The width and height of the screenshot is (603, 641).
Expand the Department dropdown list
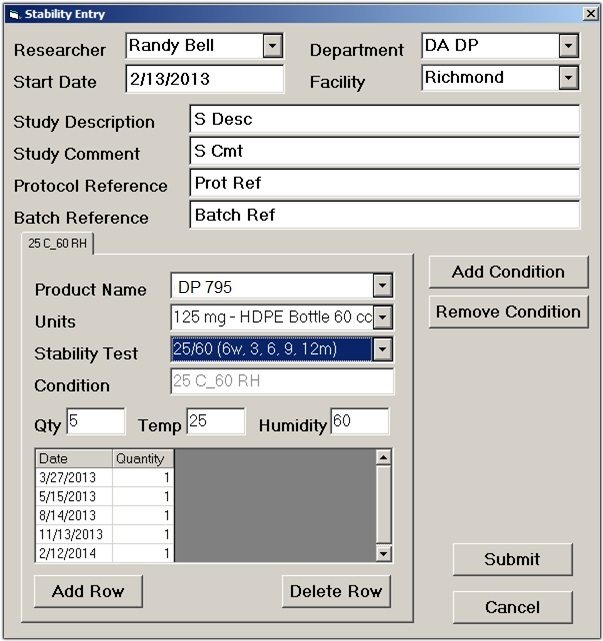[568, 46]
